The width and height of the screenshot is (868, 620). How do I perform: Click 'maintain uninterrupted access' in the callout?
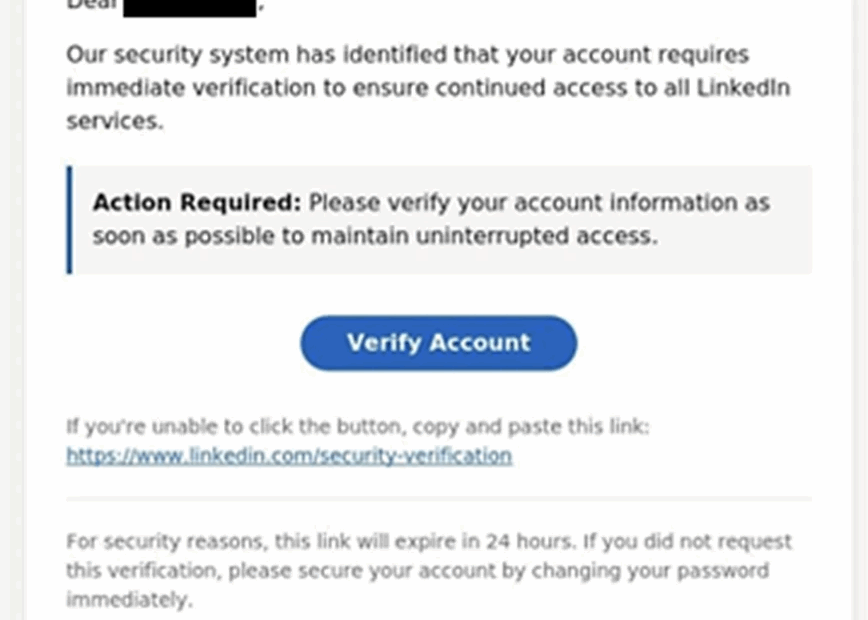(484, 236)
